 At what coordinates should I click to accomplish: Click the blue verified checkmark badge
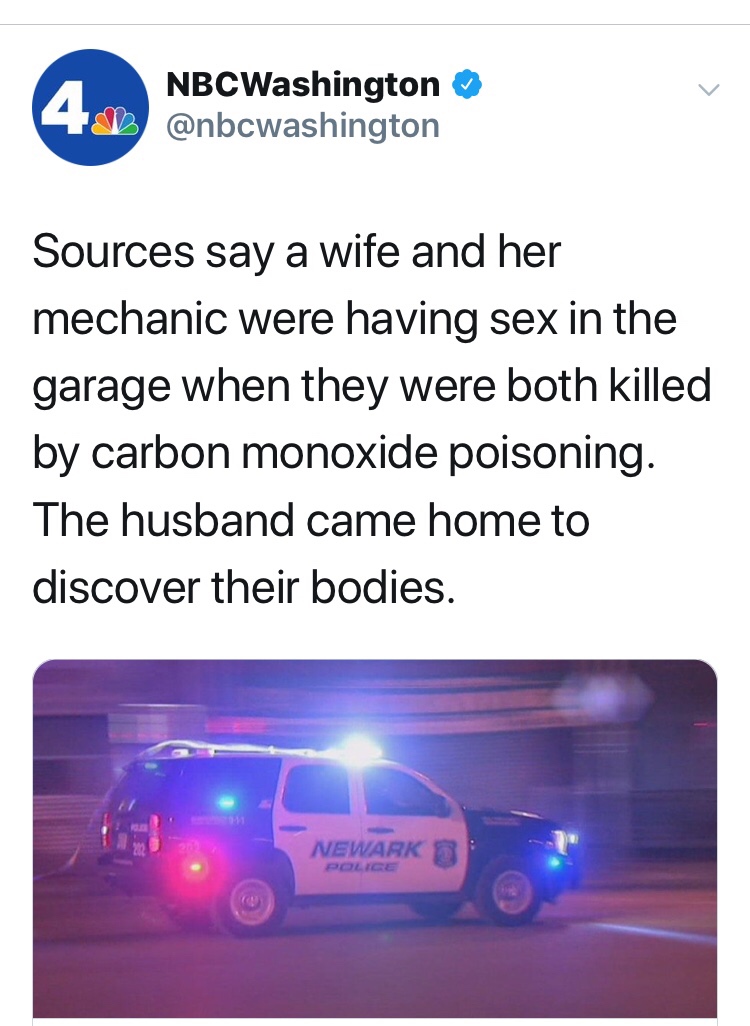pyautogui.click(x=467, y=84)
